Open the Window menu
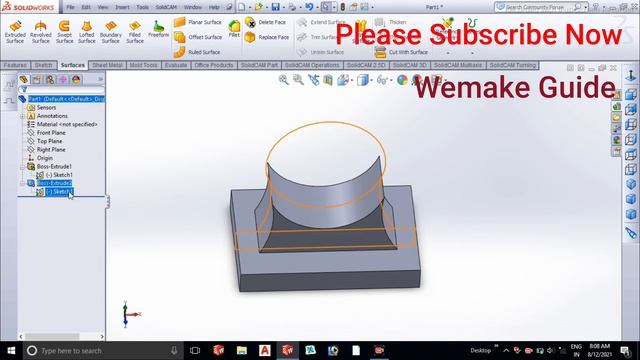The width and height of the screenshot is (640, 360). (193, 7)
